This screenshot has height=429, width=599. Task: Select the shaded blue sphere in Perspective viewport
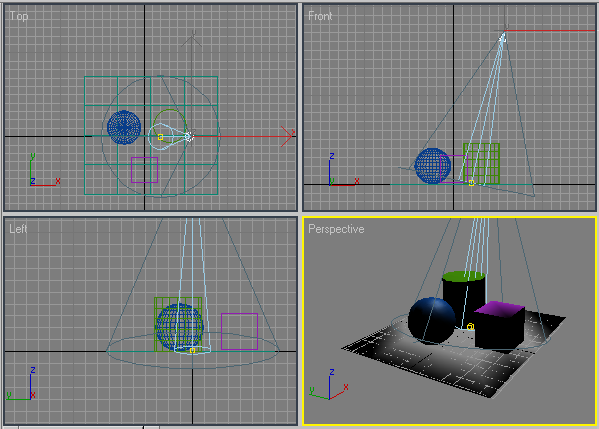432,320
